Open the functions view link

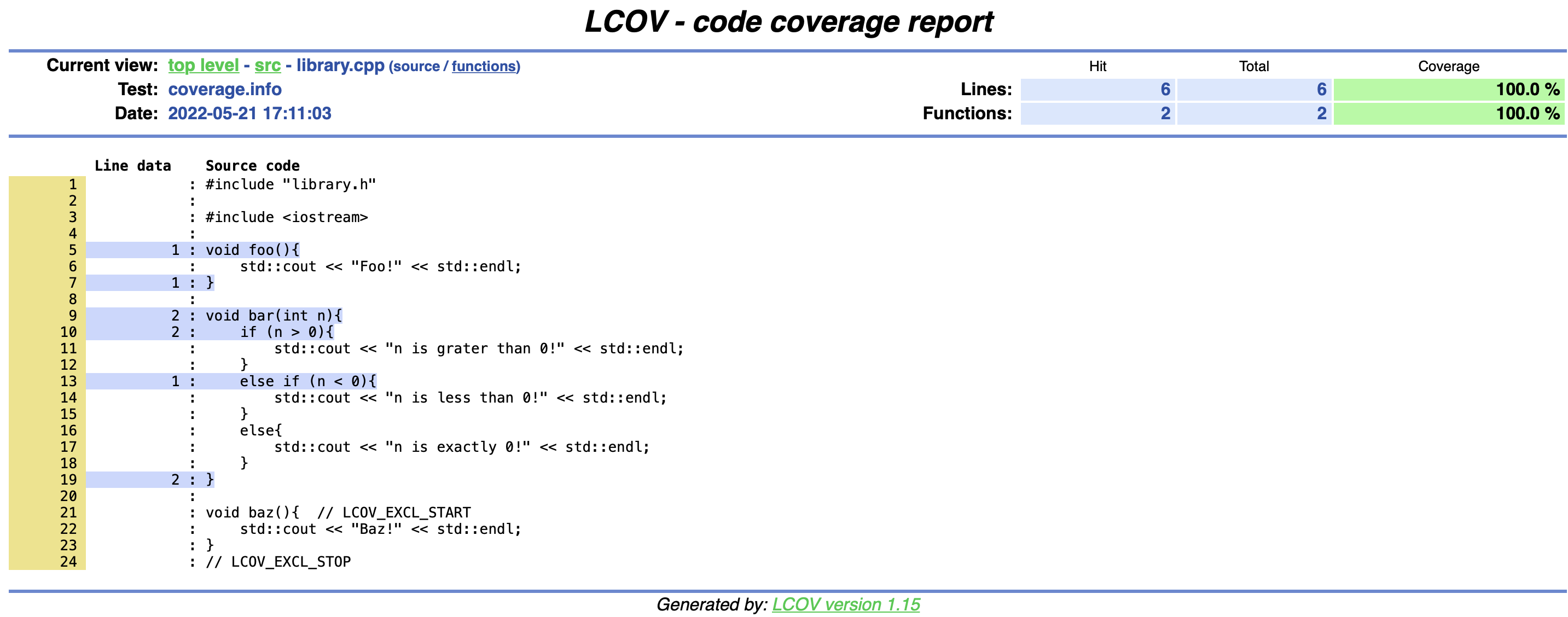485,66
